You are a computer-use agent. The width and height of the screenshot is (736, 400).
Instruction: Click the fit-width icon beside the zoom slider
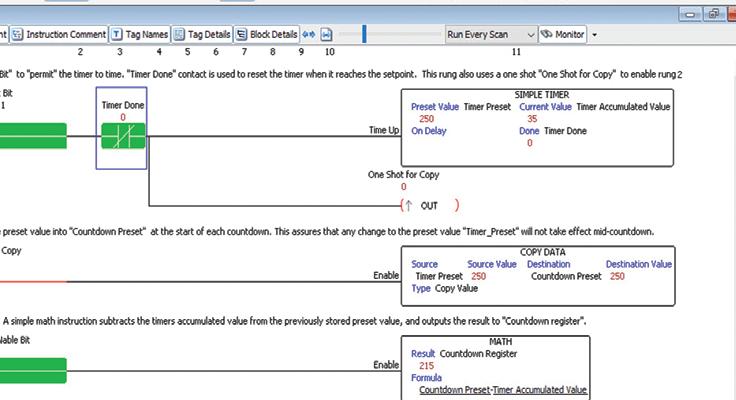[327, 34]
